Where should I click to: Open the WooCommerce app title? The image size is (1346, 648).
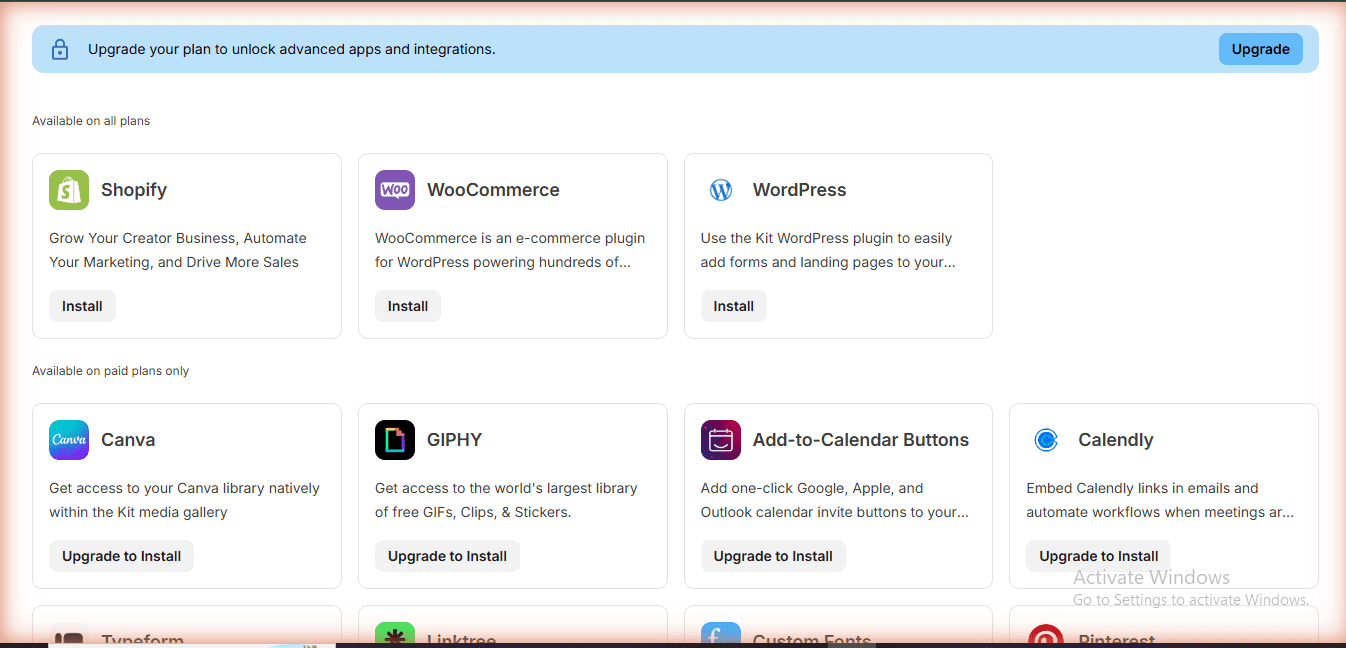pos(493,190)
